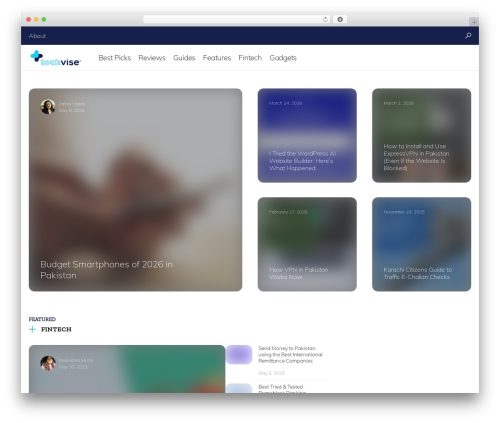Open the search magnifier icon
500x423 pixels.
[468, 35]
